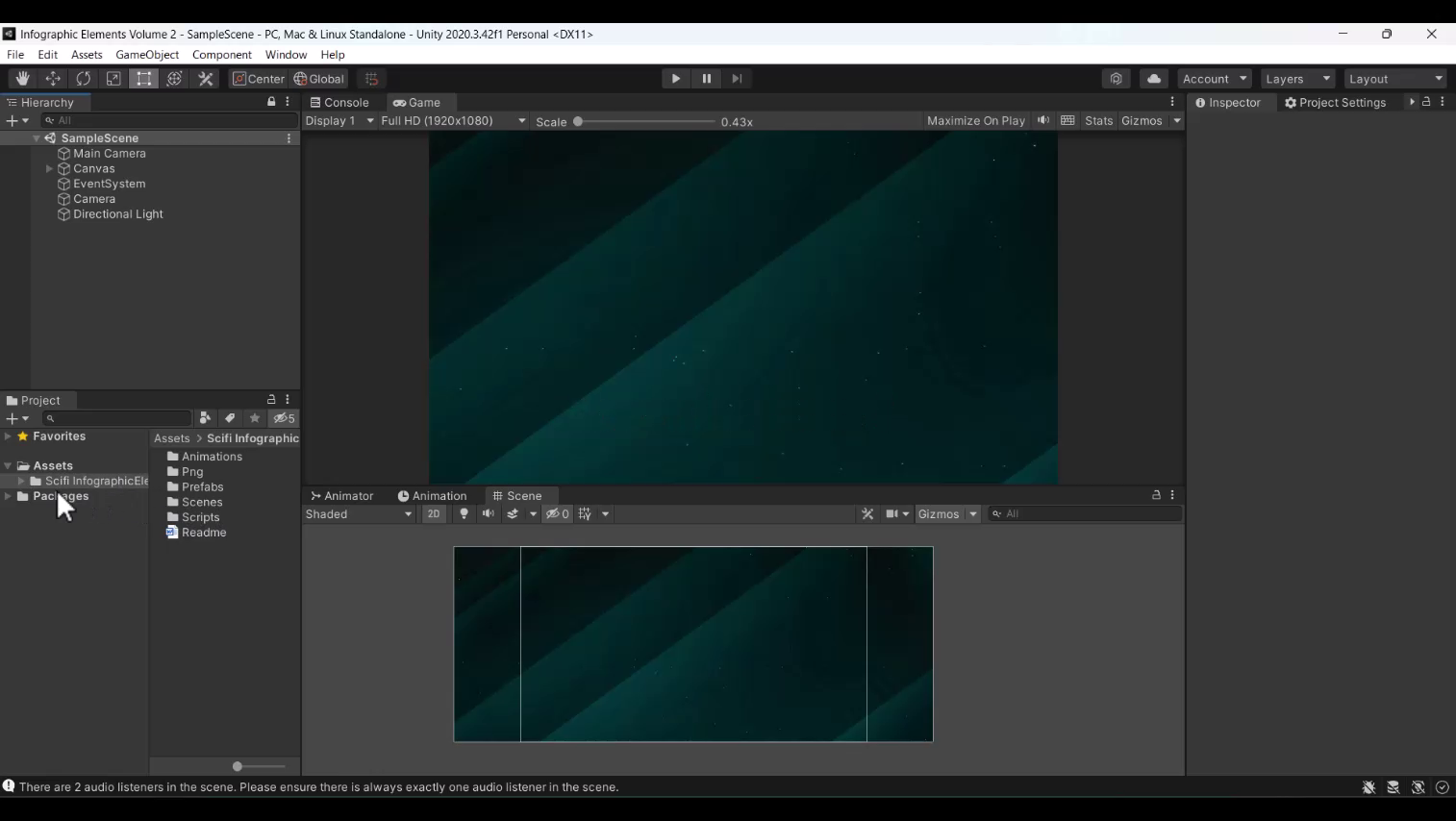Select the Readme asset
Viewport: 1456px width, 821px height.
tap(196, 533)
